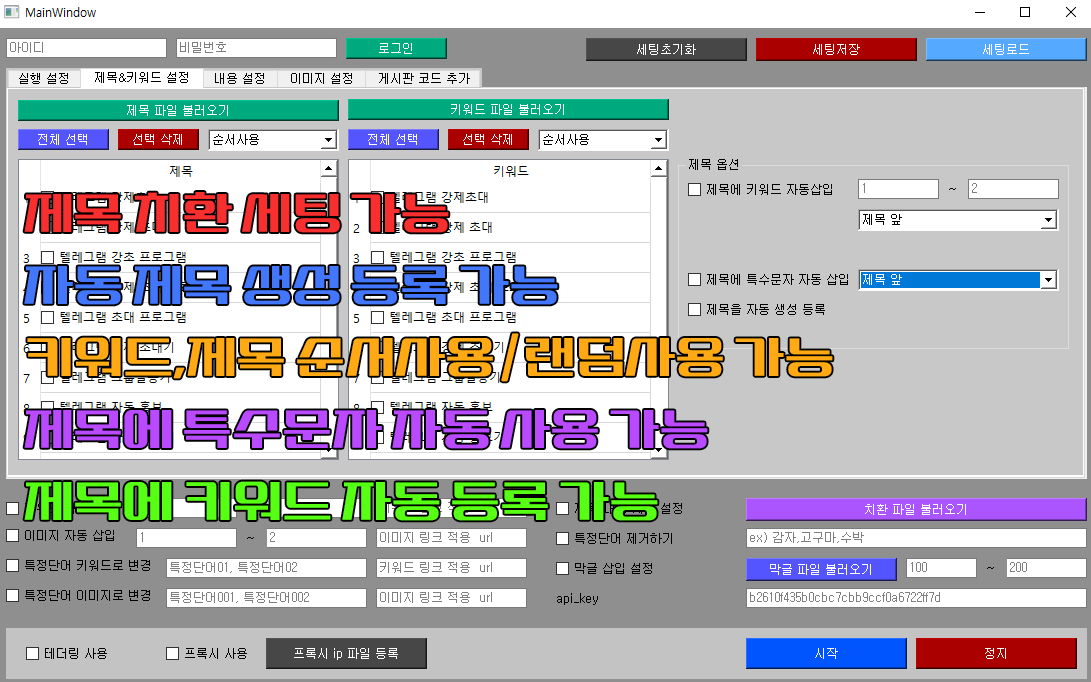Click 프록시 ip 파일 등록 button
Image resolution: width=1091 pixels, height=682 pixels.
point(346,654)
